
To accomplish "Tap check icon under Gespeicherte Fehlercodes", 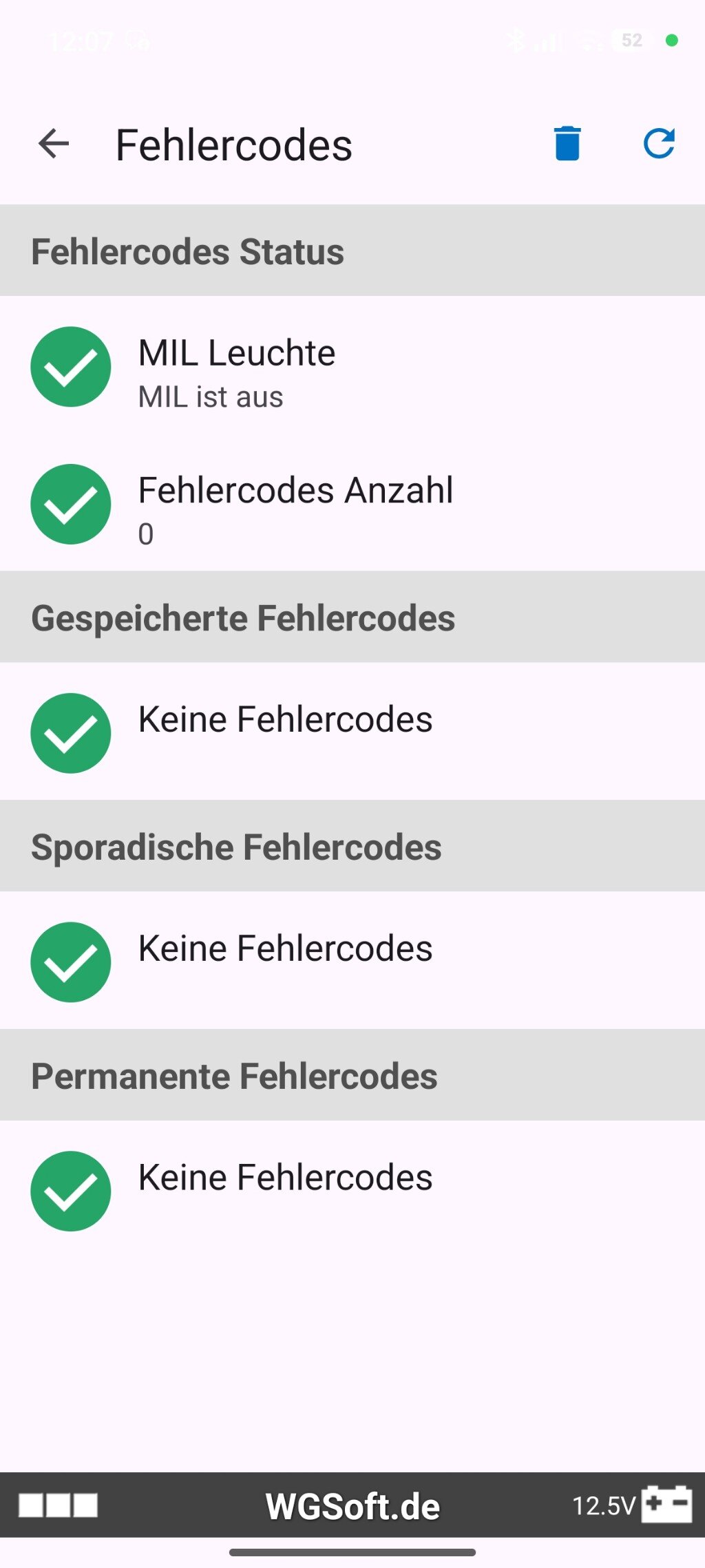I will coord(71,733).
